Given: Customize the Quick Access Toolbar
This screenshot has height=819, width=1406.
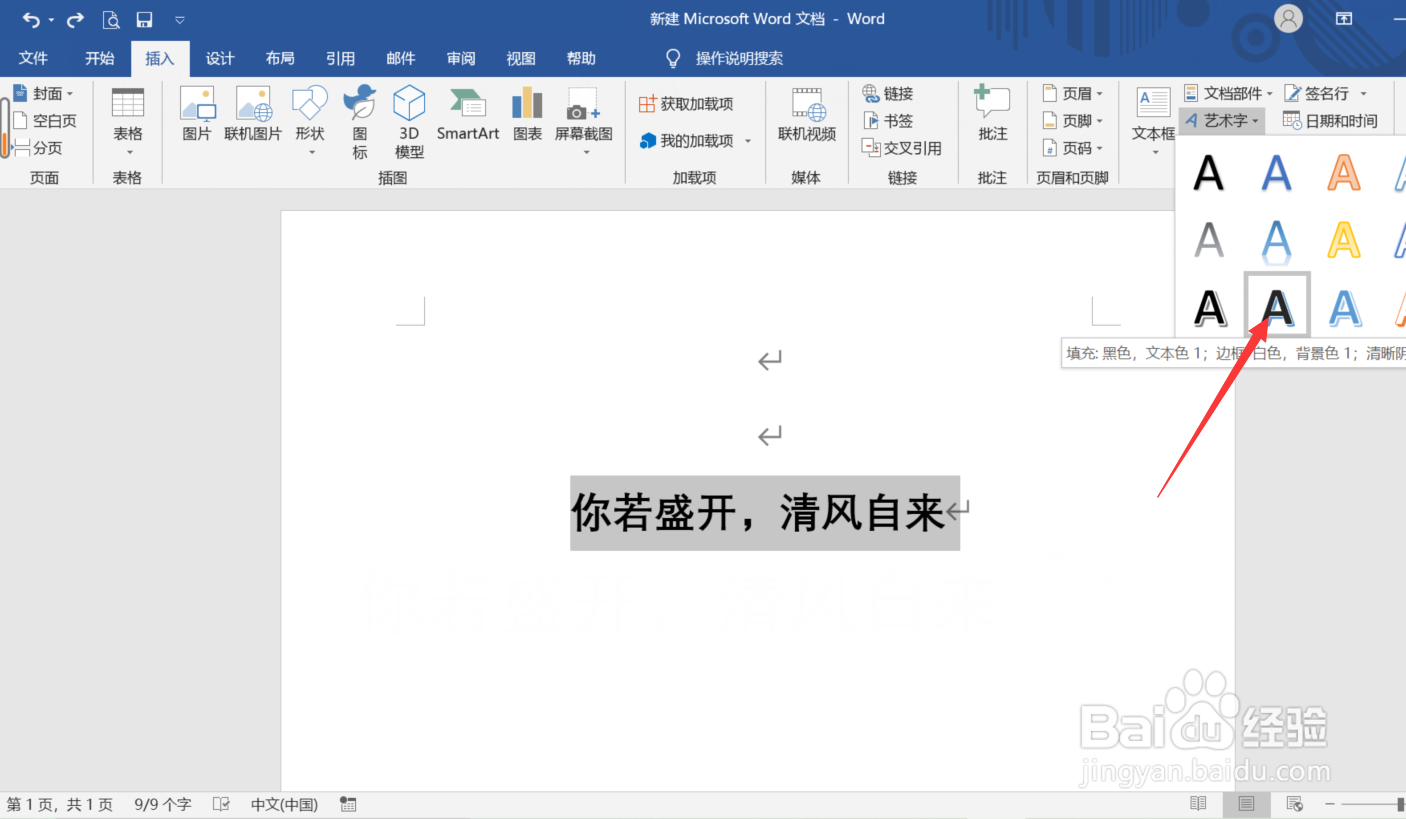Looking at the screenshot, I should click(180, 19).
